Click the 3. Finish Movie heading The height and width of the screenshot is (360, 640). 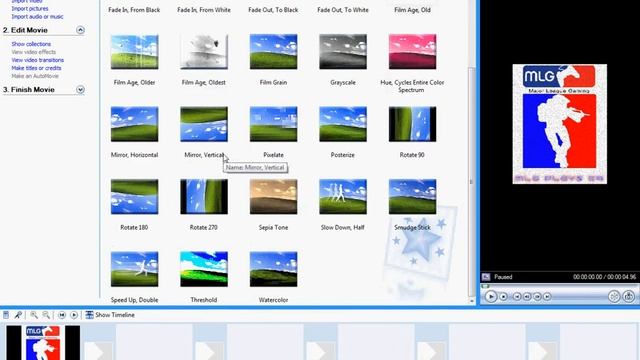(x=29, y=90)
